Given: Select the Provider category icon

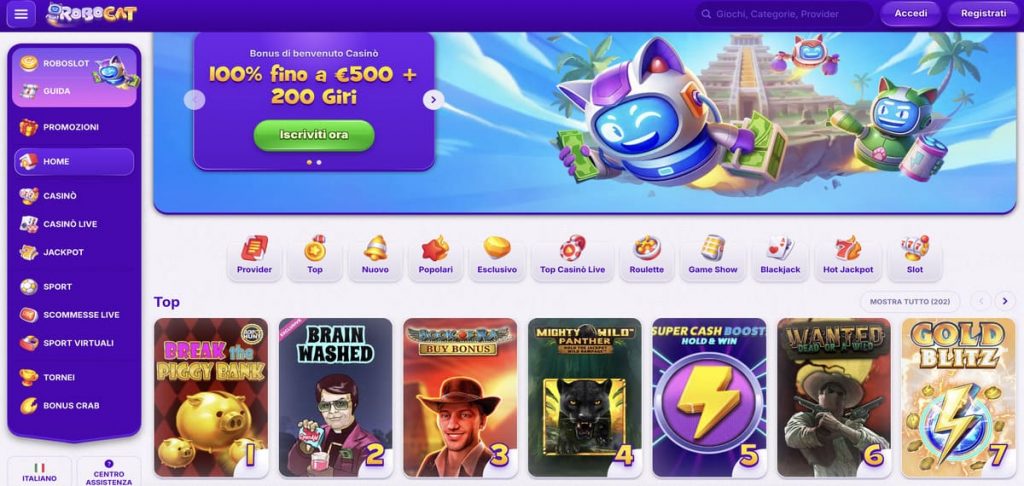Looking at the screenshot, I should 255,248.
